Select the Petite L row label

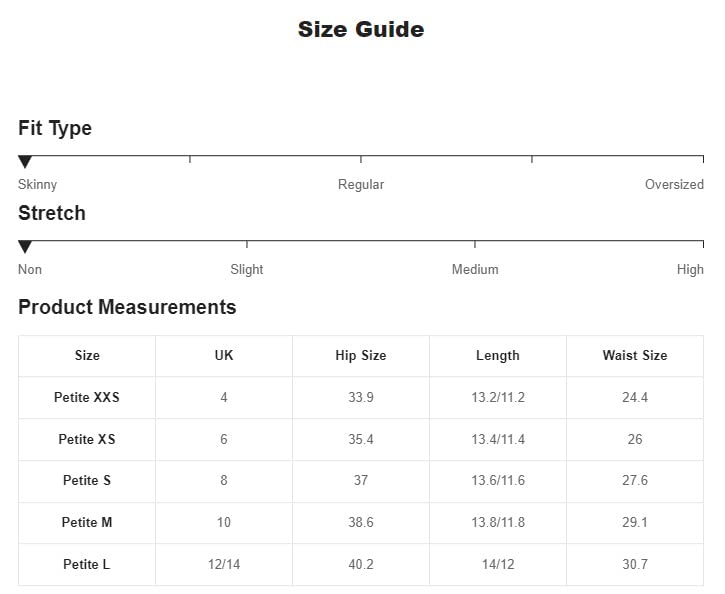[87, 565]
